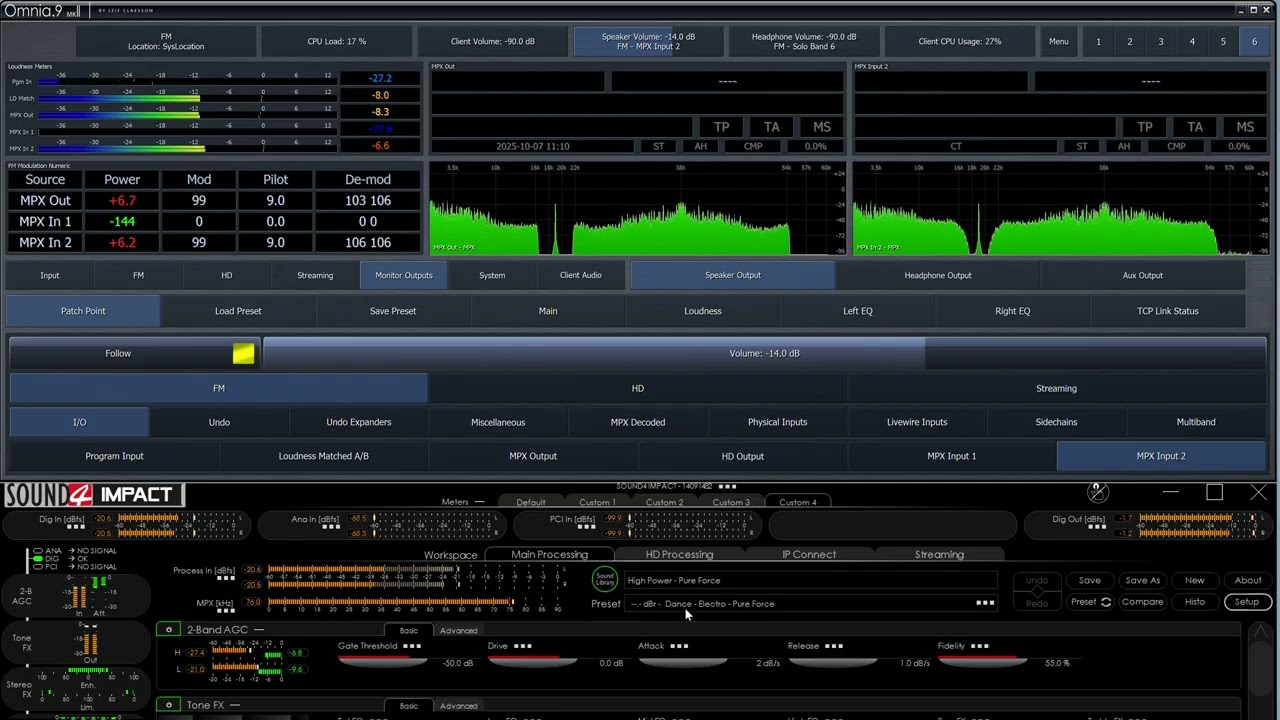Click the Compare button
The image size is (1280, 720).
1142,602
